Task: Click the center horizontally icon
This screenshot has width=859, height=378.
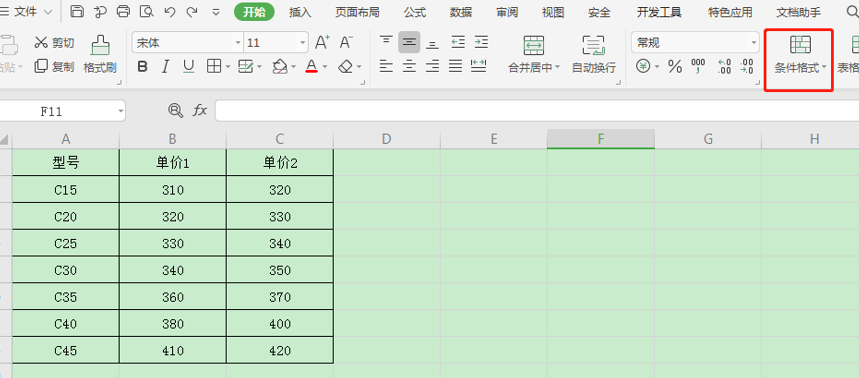Action: (x=409, y=67)
